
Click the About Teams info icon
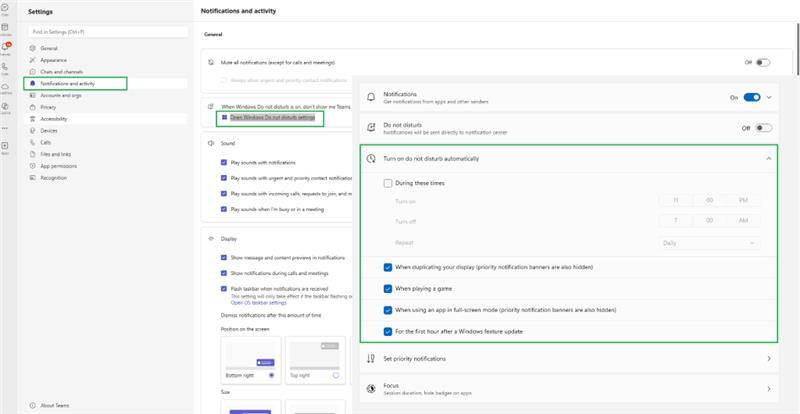click(33, 405)
